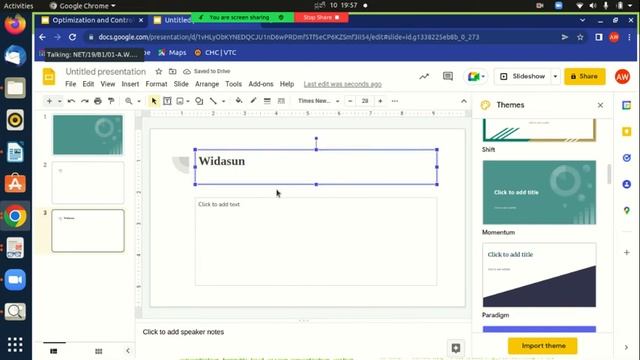
Task: Open the Add-ons menu
Action: coord(261,84)
